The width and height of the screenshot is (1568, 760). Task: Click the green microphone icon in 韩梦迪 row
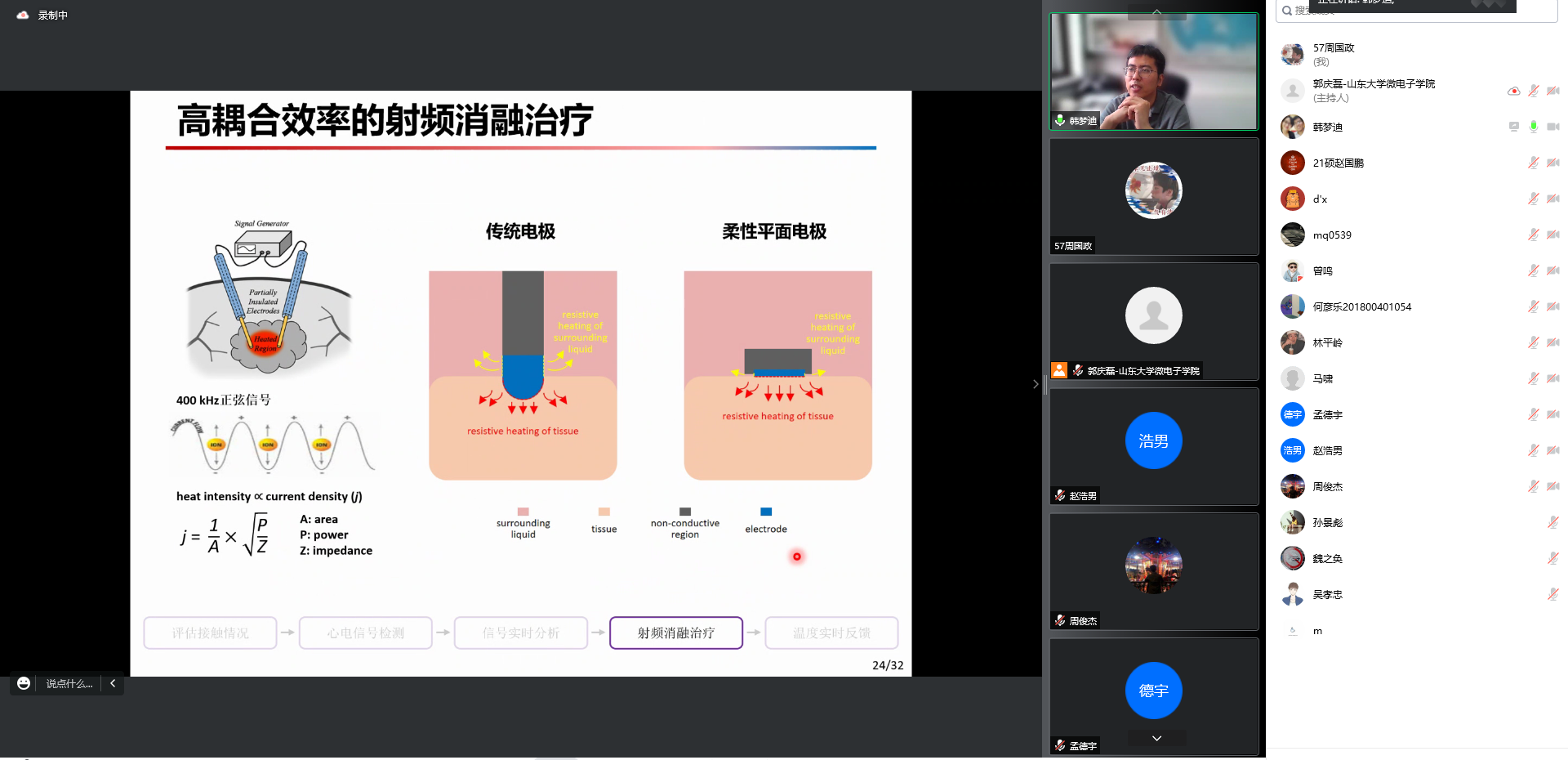click(1534, 127)
